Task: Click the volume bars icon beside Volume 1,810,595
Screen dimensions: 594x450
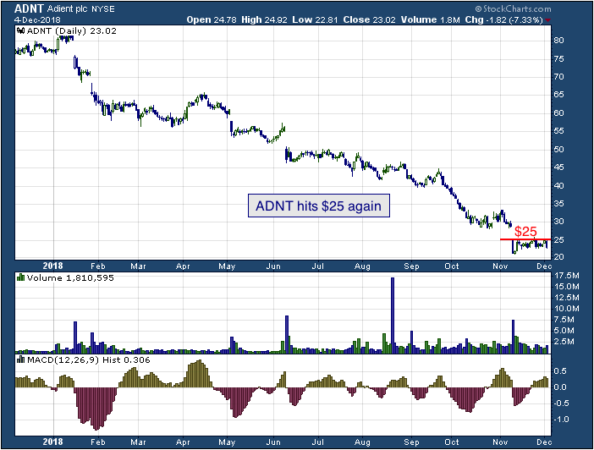Action: (x=21, y=278)
